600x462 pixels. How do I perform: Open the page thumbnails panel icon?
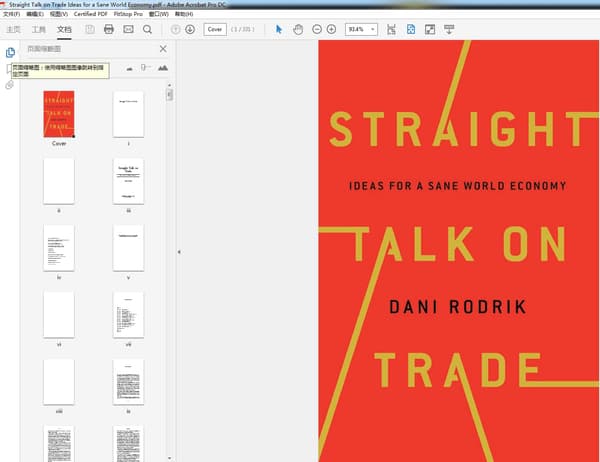(10, 52)
